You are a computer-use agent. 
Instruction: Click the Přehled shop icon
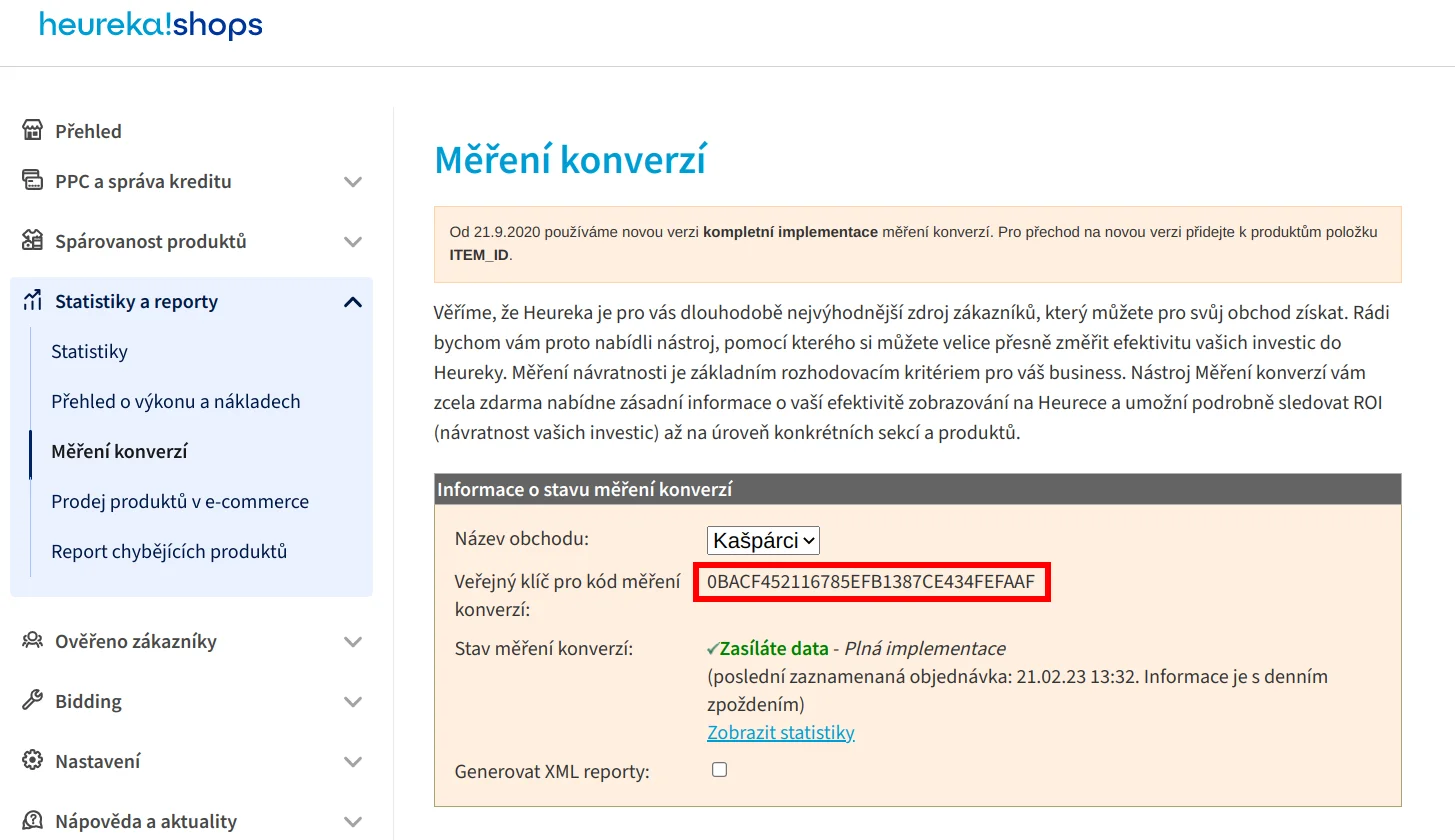[33, 131]
